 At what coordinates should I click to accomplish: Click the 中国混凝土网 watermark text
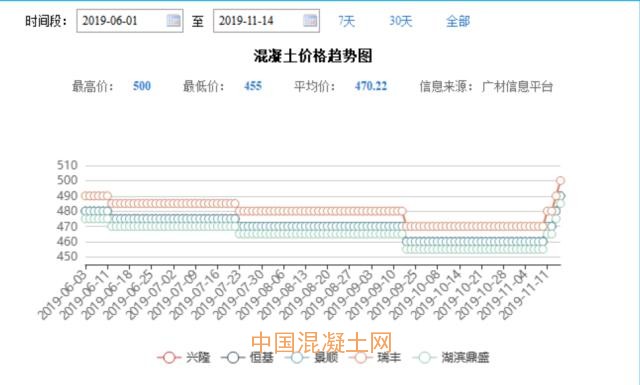tap(321, 342)
